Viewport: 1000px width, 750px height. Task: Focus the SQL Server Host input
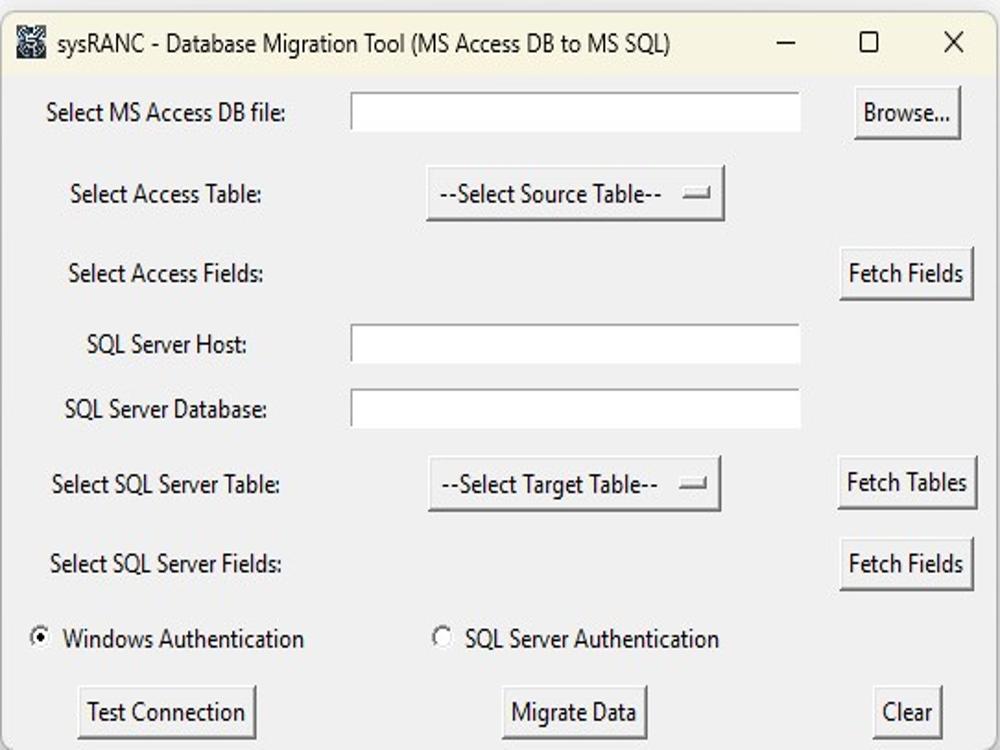[575, 344]
